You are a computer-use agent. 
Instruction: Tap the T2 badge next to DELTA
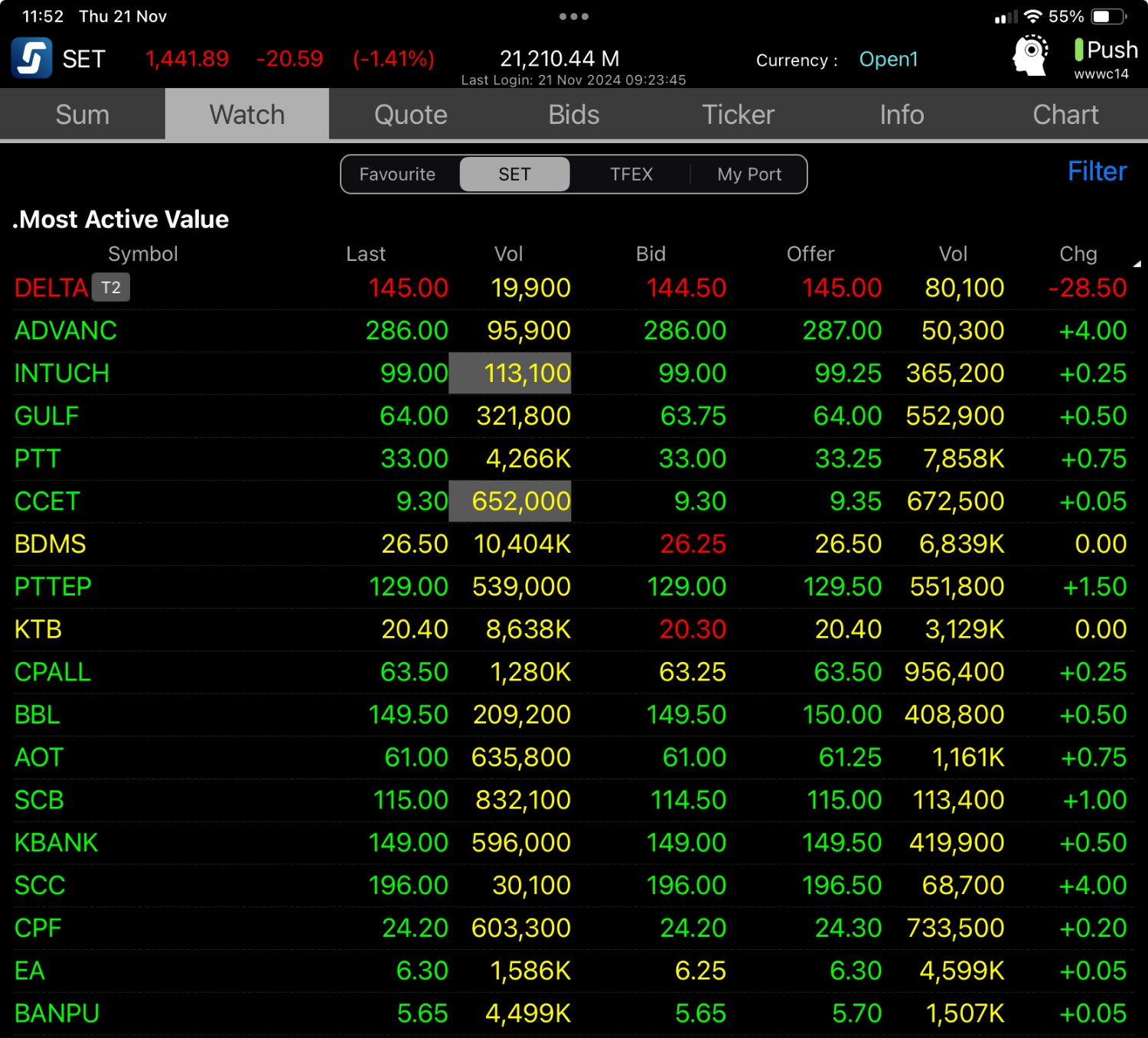pos(111,288)
